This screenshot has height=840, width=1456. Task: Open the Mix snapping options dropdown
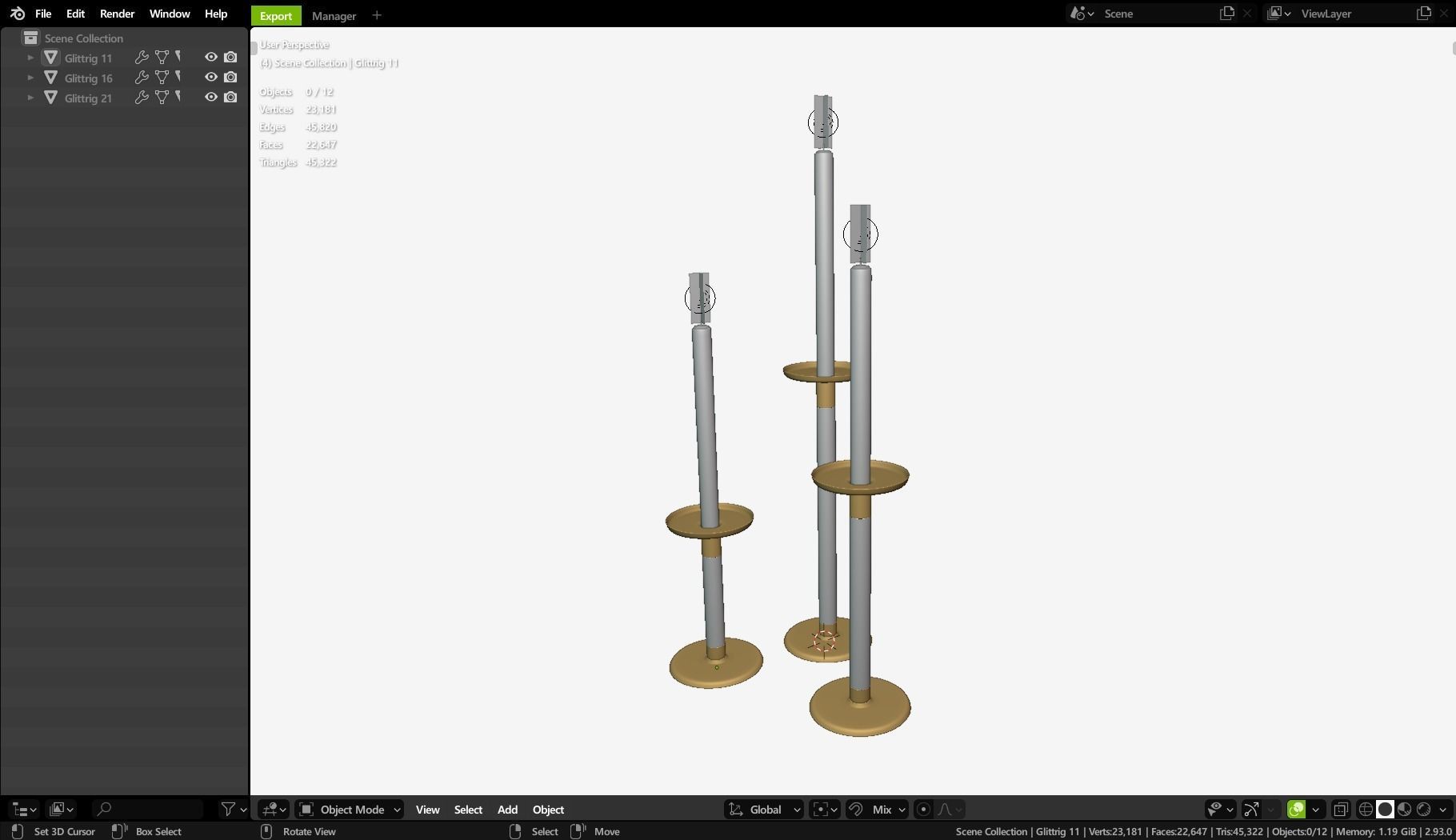(x=887, y=809)
